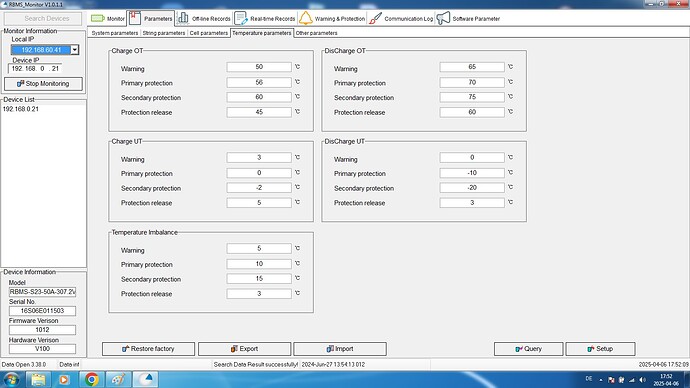690x388 pixels.
Task: Click the Off-line Records chart icon
Action: tap(183, 18)
